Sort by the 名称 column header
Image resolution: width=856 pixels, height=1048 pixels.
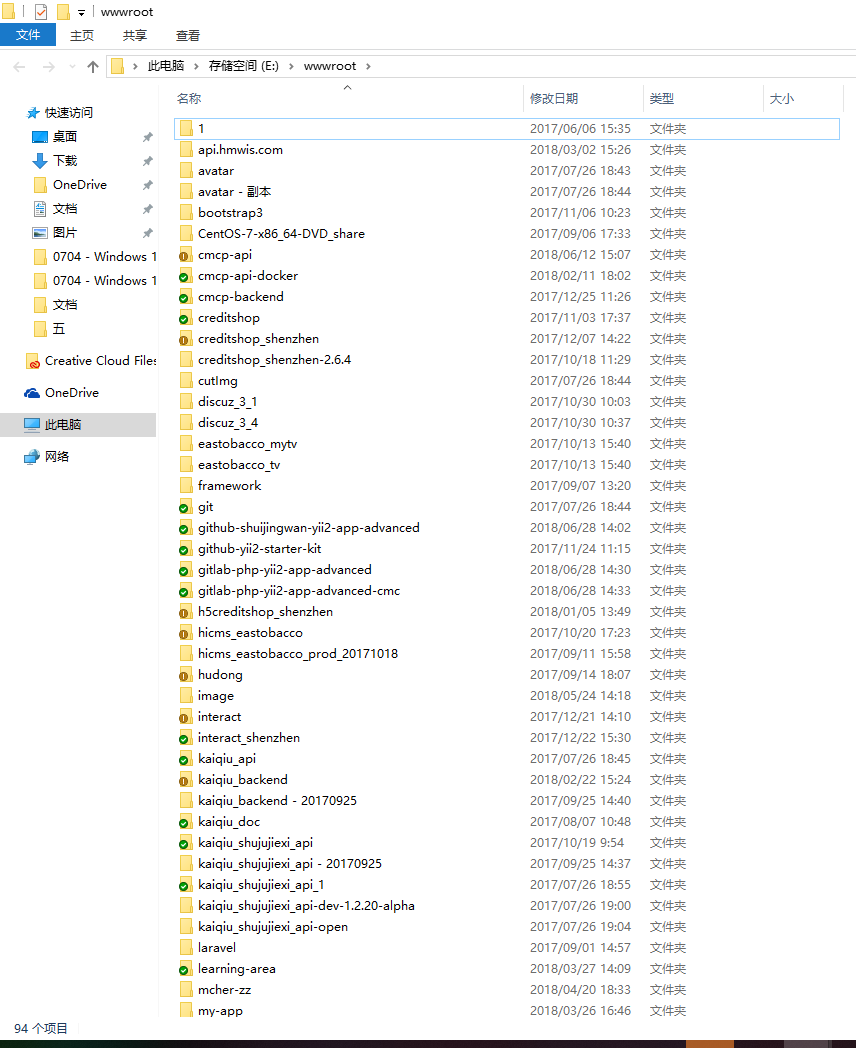tap(188, 99)
